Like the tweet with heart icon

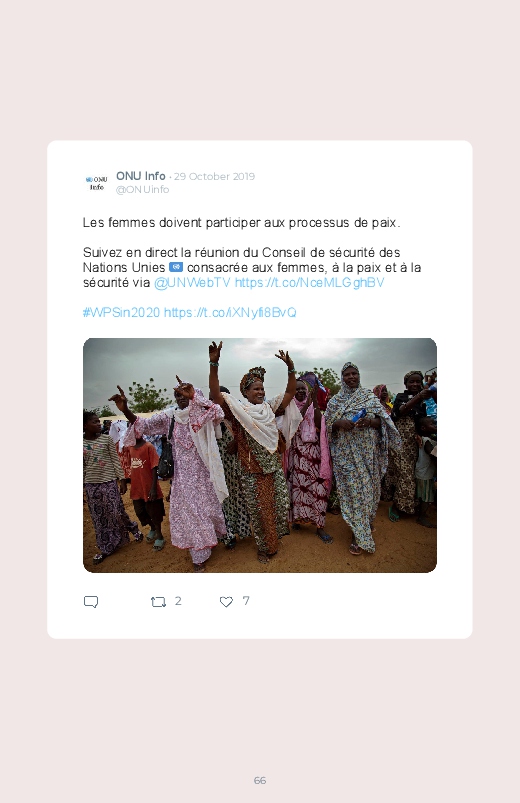(226, 602)
